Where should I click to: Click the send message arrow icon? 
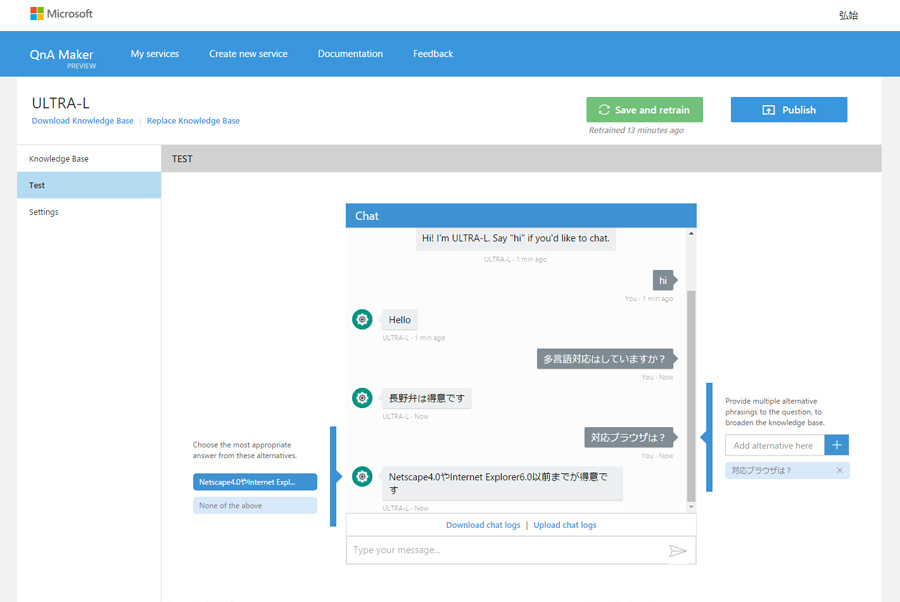(x=677, y=551)
